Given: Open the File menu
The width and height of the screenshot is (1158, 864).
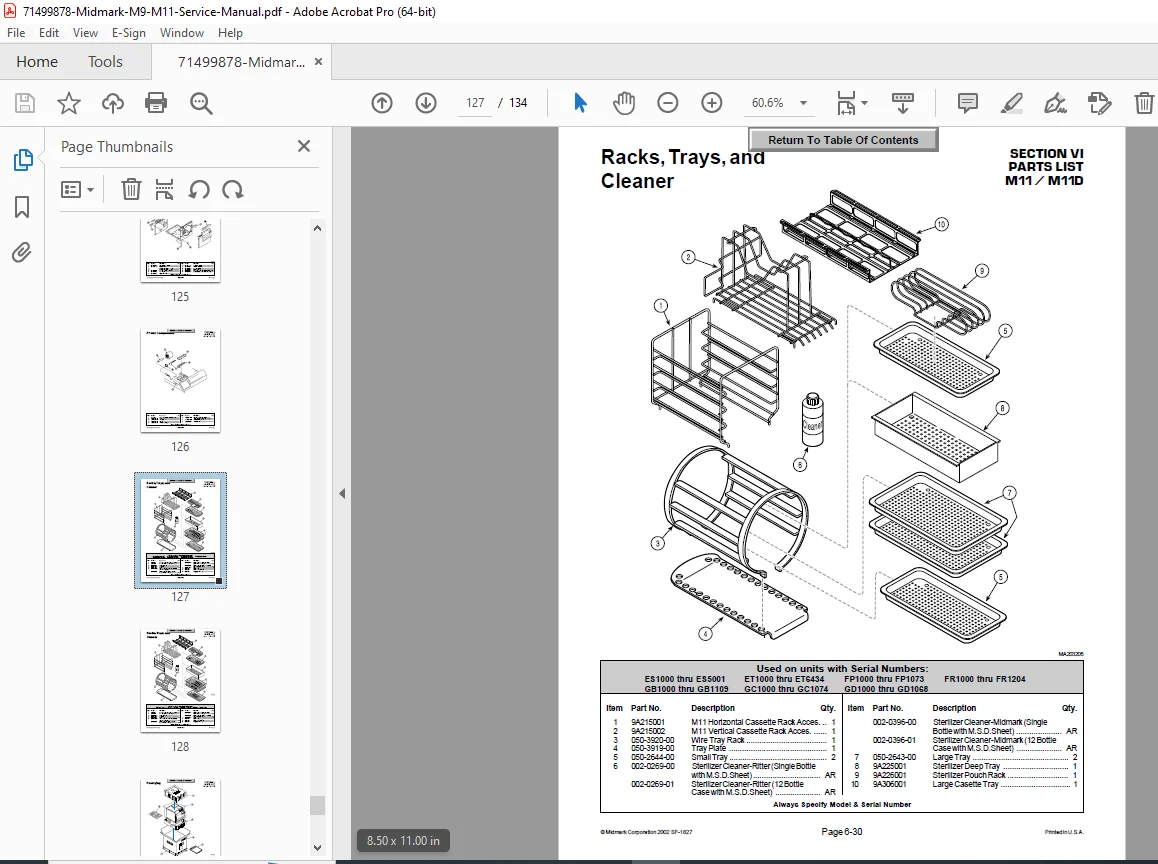Looking at the screenshot, I should pyautogui.click(x=16, y=32).
